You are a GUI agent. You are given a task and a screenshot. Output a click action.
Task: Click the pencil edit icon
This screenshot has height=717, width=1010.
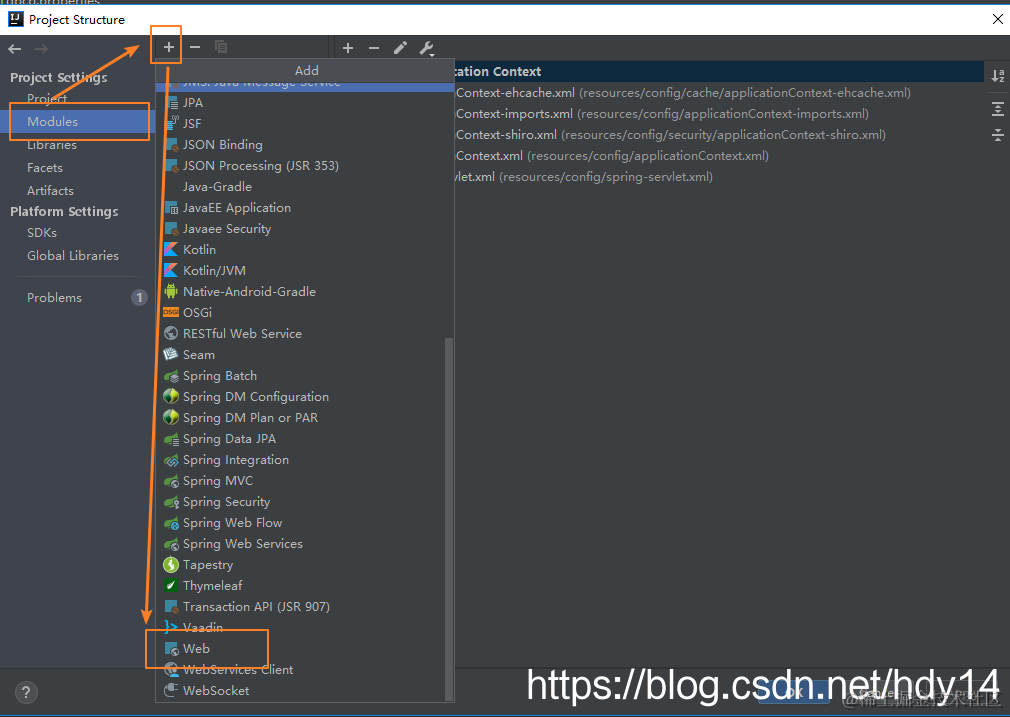400,48
